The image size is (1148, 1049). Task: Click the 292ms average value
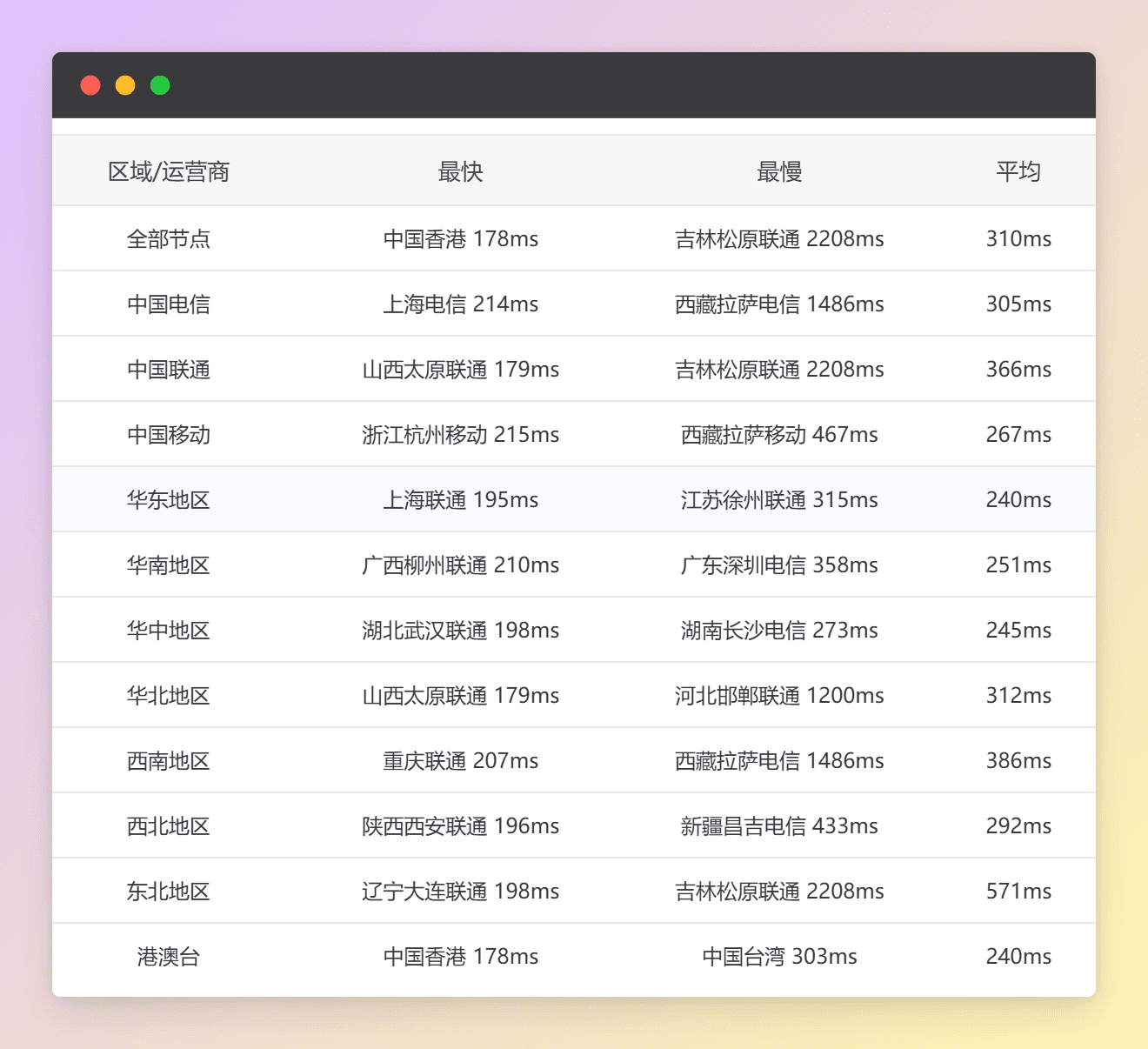[x=1018, y=825]
